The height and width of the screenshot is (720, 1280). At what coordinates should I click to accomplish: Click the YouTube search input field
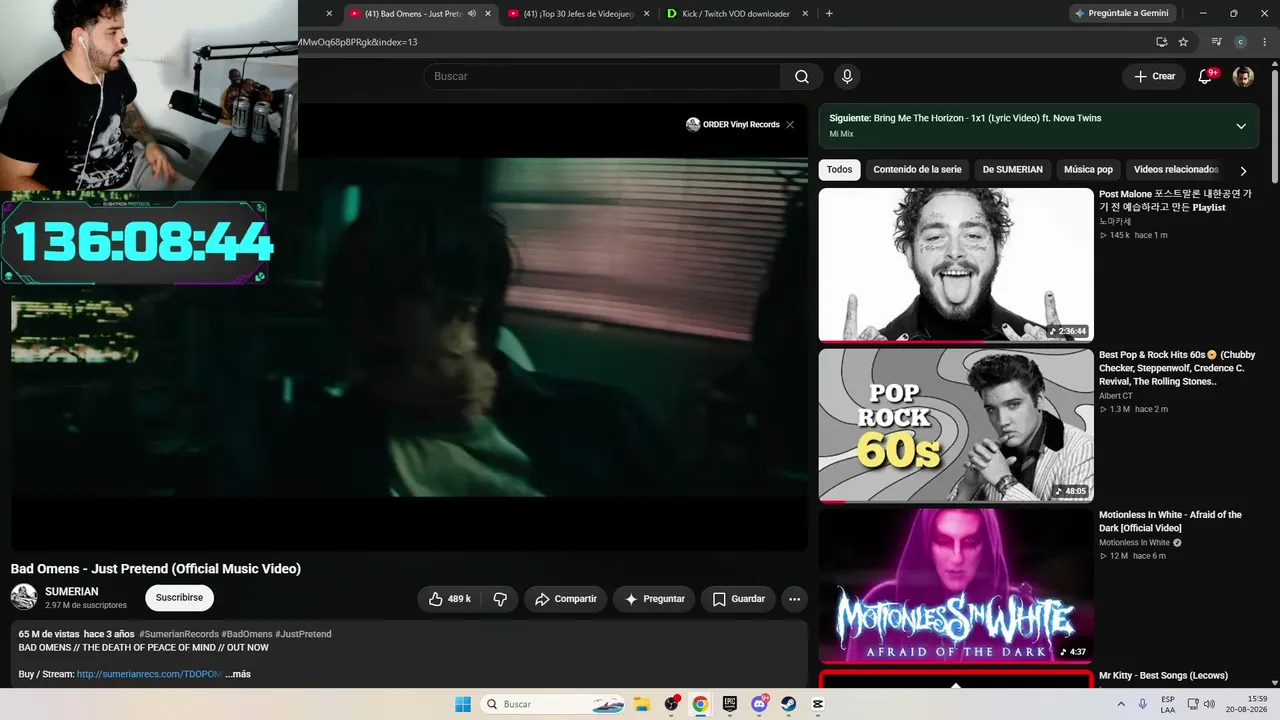click(x=602, y=77)
